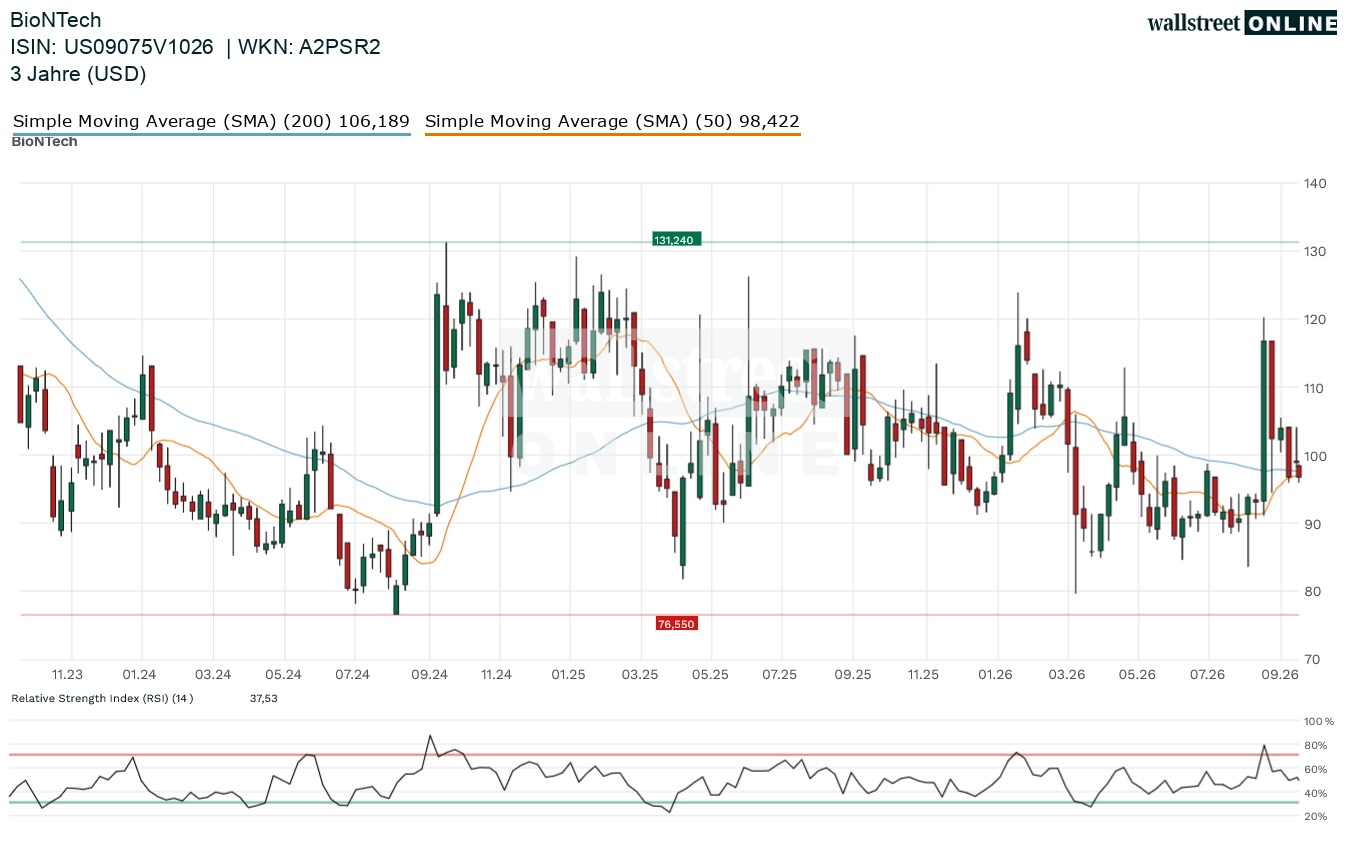The width and height of the screenshot is (1349, 843).
Task: Click the 11.25 date axis label
Action: pos(923,675)
